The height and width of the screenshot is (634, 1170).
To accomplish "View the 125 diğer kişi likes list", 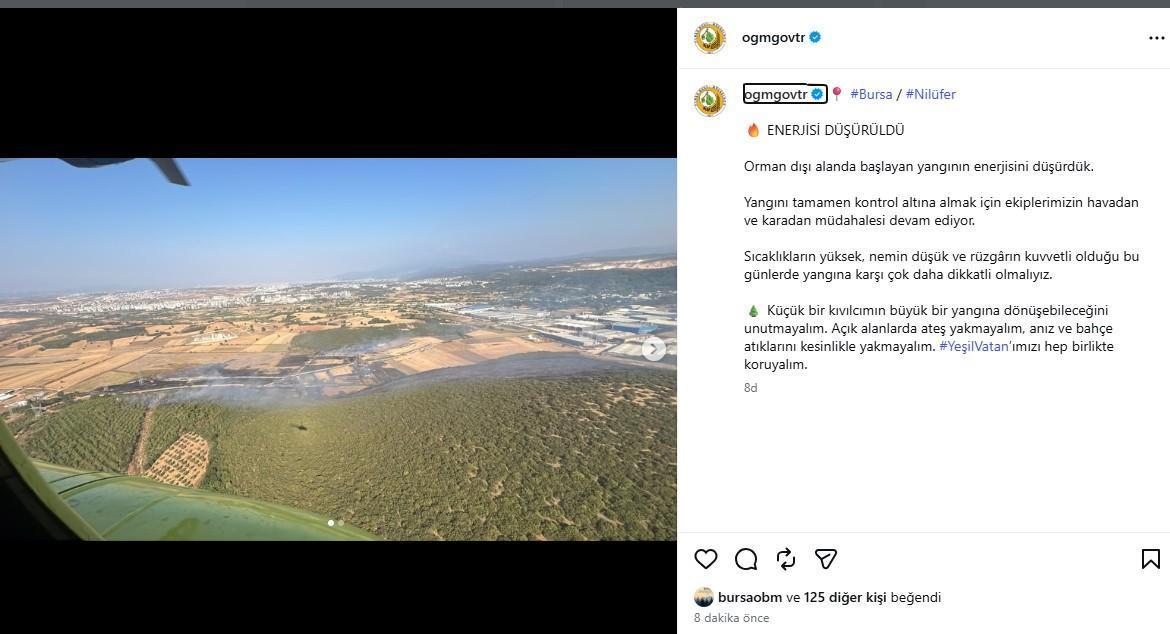I will point(845,597).
